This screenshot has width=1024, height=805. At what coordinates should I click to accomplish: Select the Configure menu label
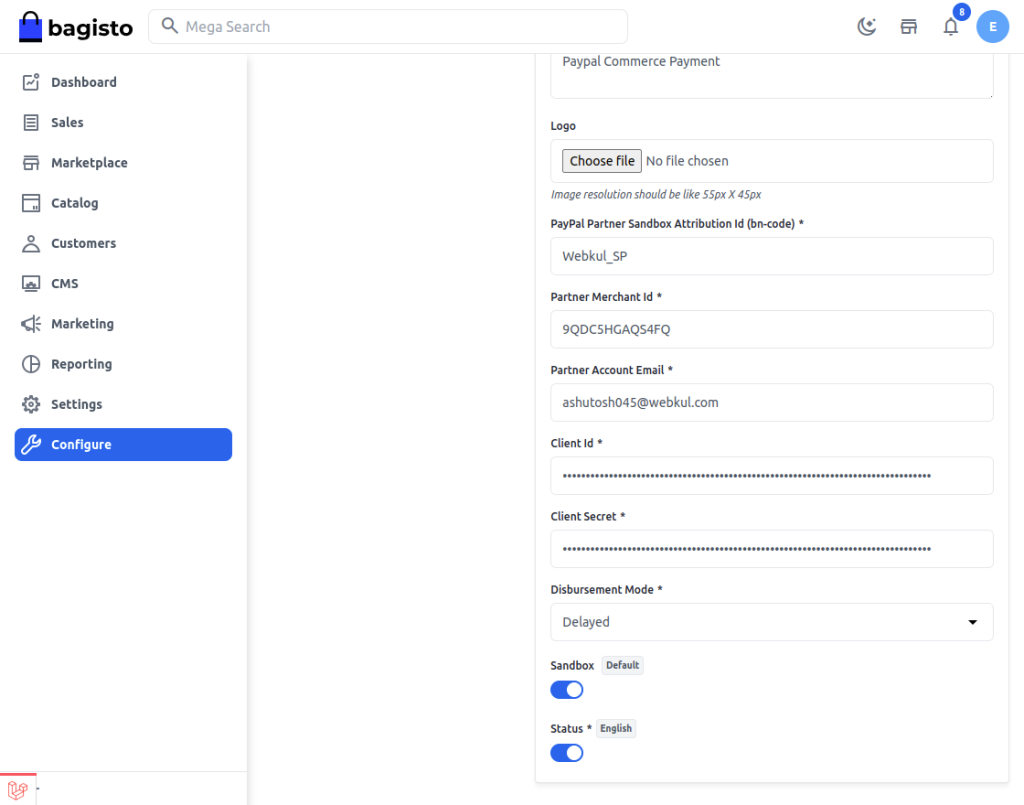[x=82, y=445]
